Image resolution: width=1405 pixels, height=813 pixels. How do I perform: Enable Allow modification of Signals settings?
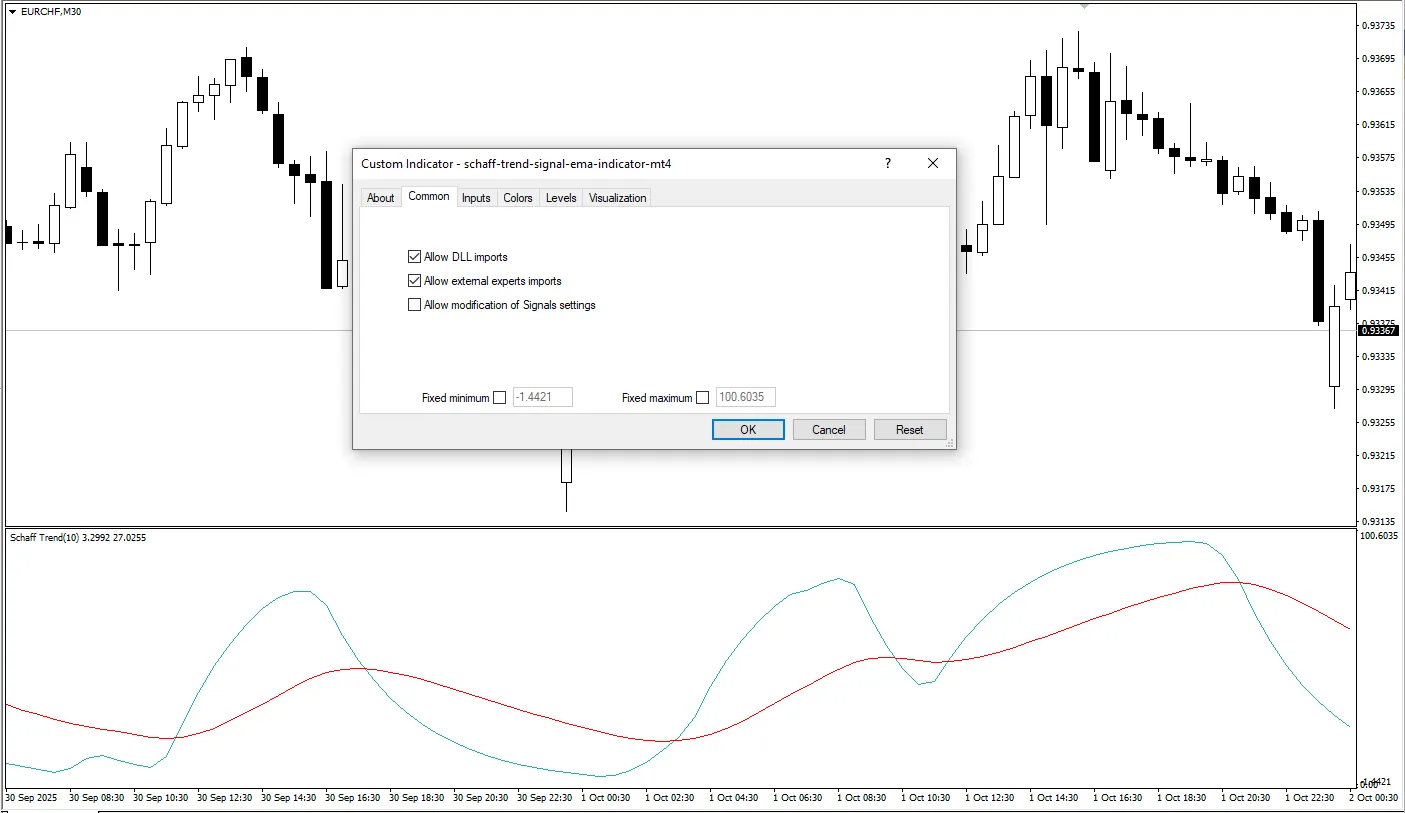[x=414, y=304]
